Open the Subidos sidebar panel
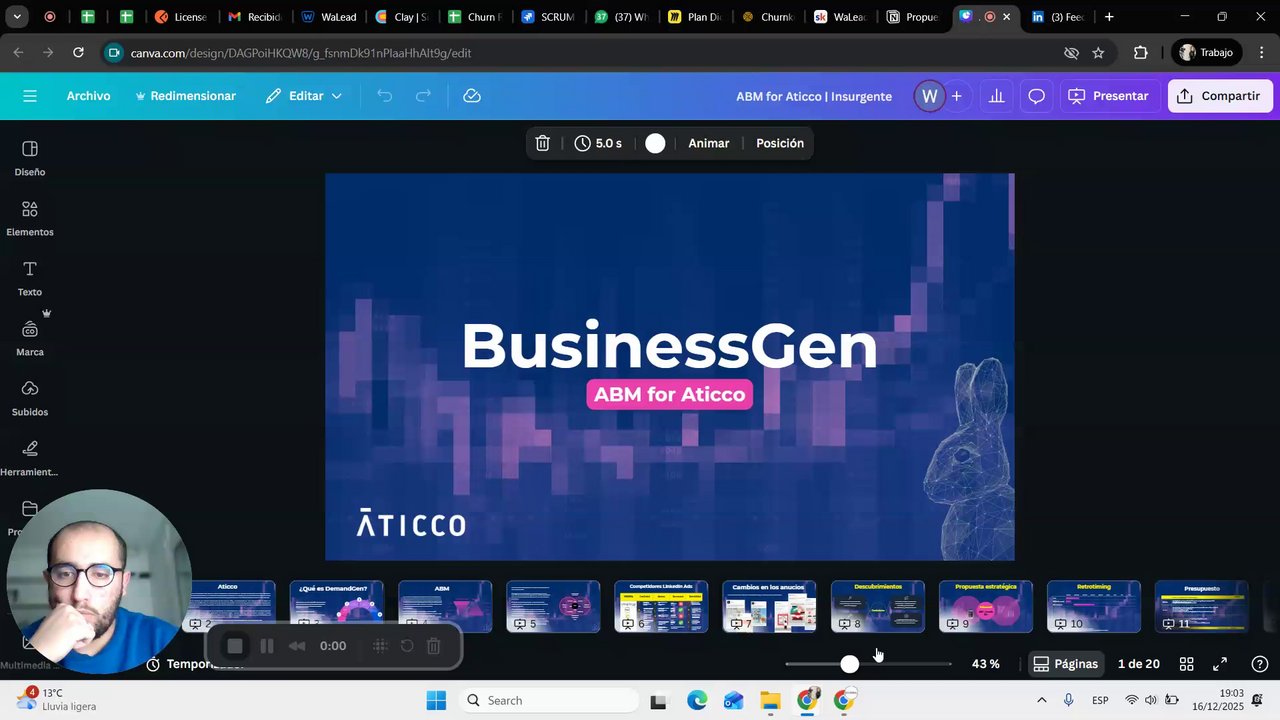 (30, 398)
